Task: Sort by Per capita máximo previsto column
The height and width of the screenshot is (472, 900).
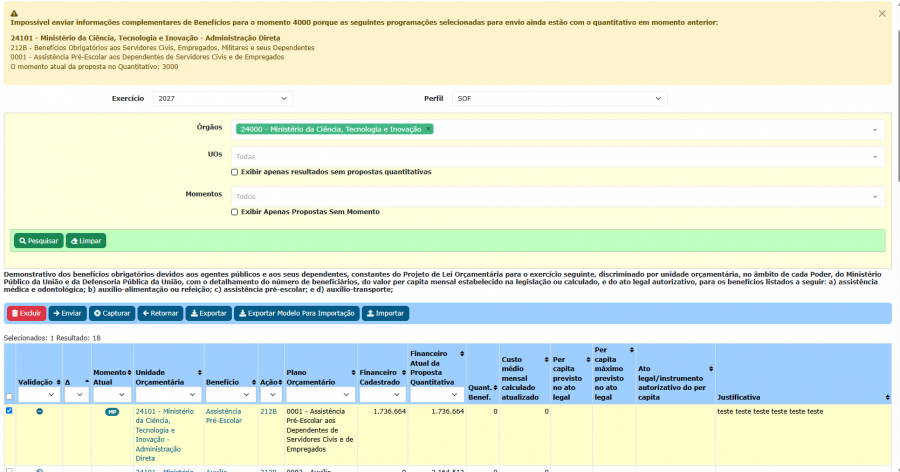Action: (x=631, y=350)
